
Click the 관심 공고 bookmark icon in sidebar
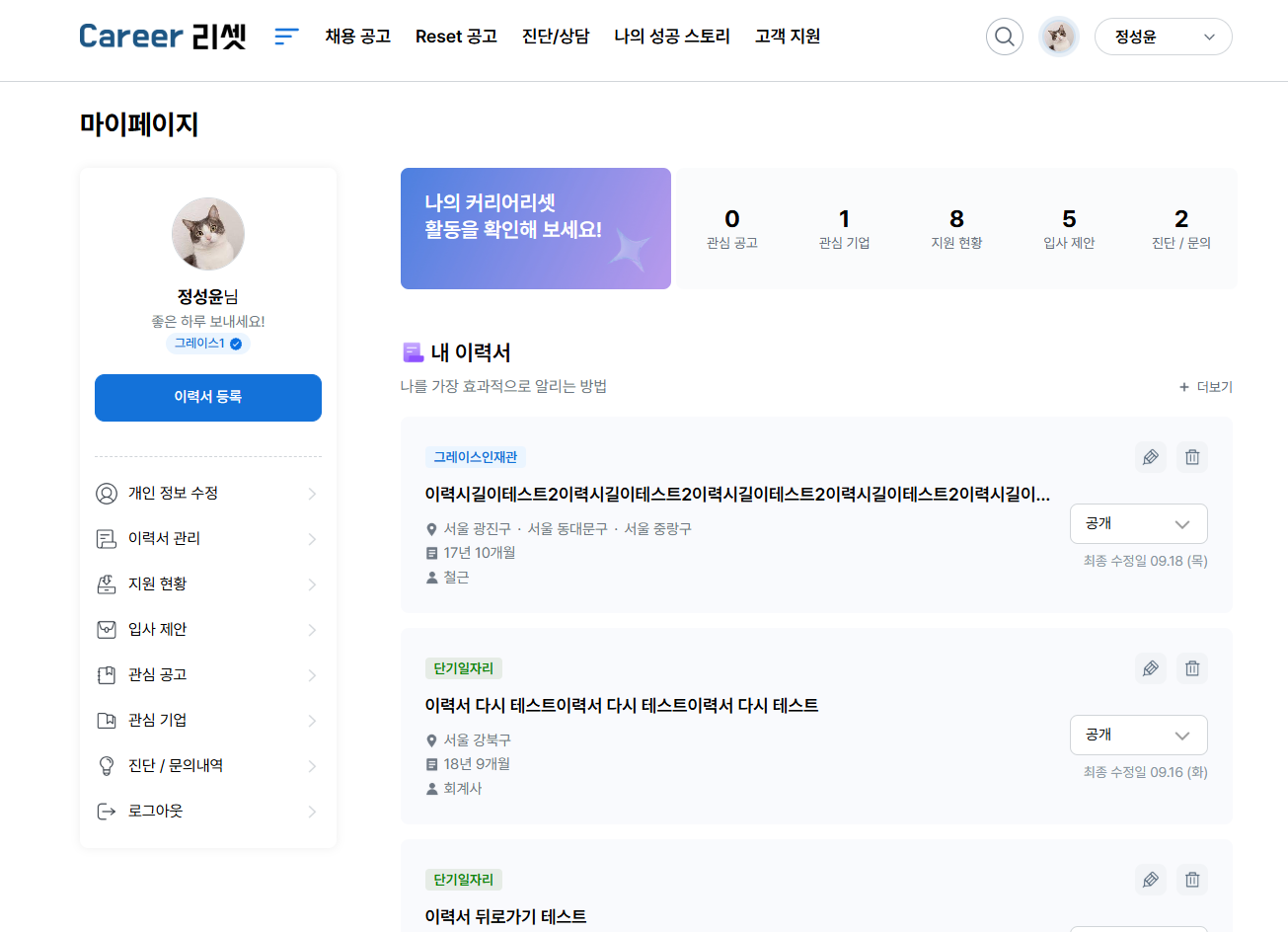click(107, 675)
